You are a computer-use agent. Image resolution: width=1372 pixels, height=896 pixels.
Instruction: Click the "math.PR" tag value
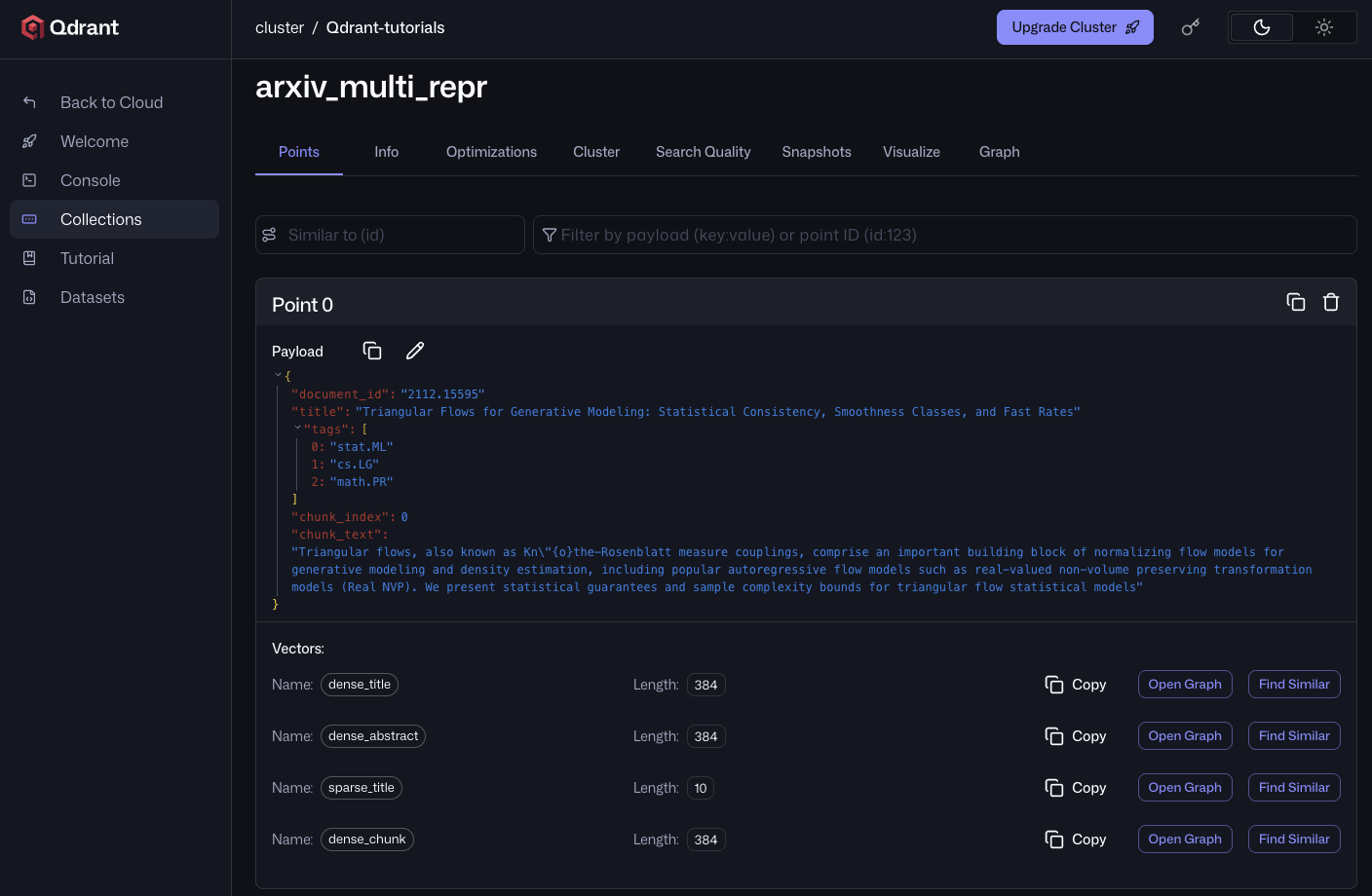click(362, 482)
